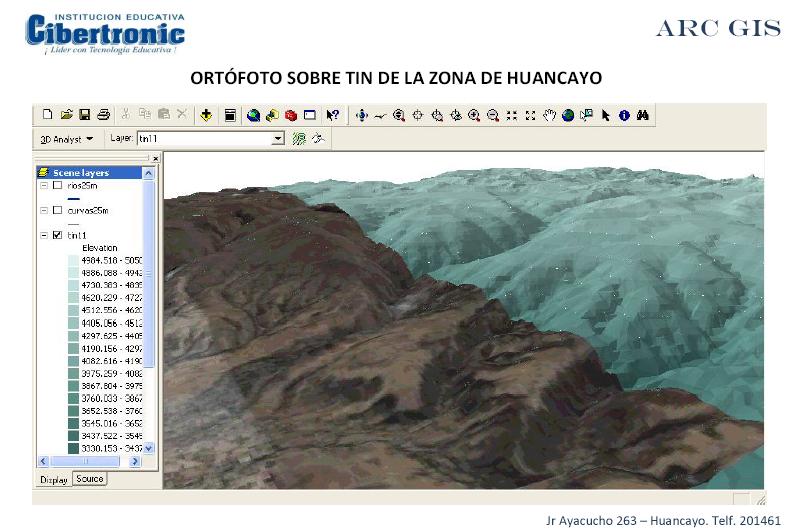This screenshot has width=789, height=529.
Task: Create a new scene document
Action: [x=47, y=115]
